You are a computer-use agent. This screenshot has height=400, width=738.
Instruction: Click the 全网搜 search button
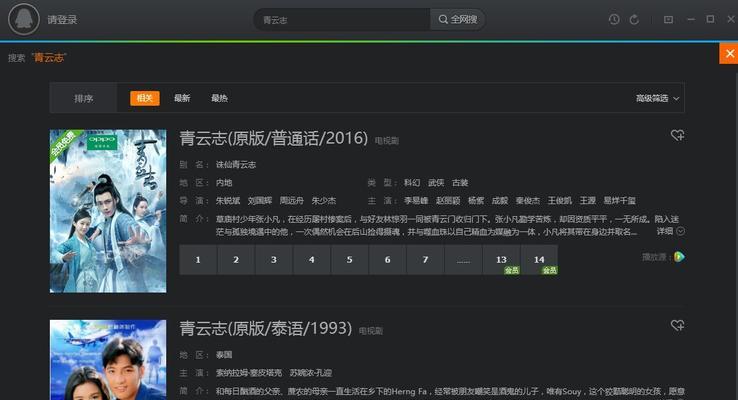457,20
